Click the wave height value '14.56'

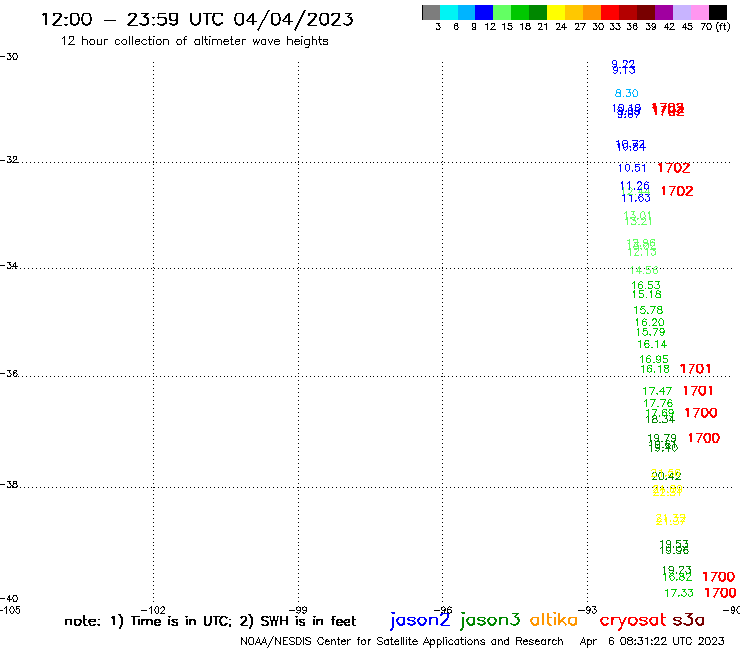tap(644, 270)
